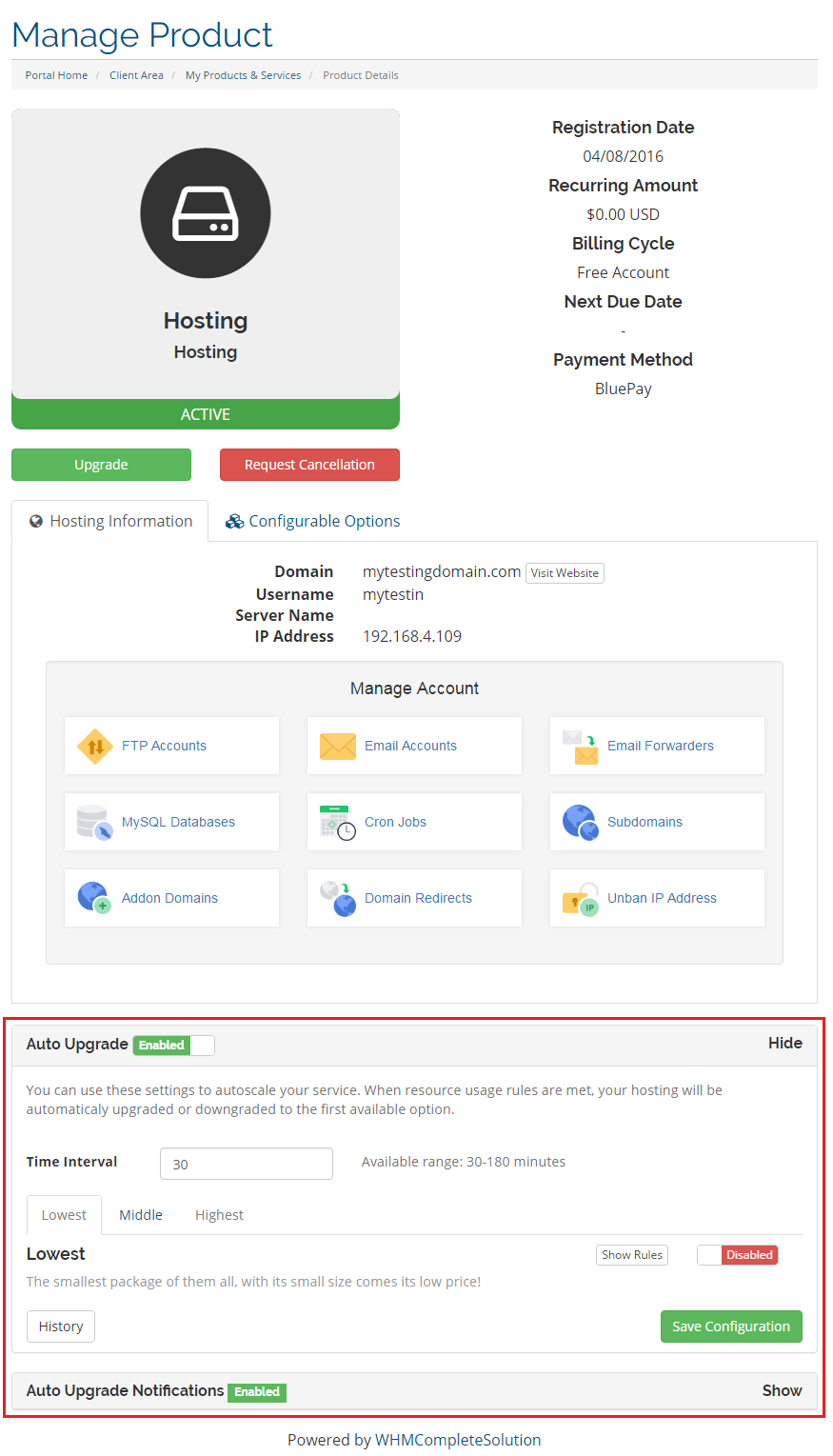The width and height of the screenshot is (833, 1456).
Task: Click the Free Account billing cycle text
Action: (624, 272)
